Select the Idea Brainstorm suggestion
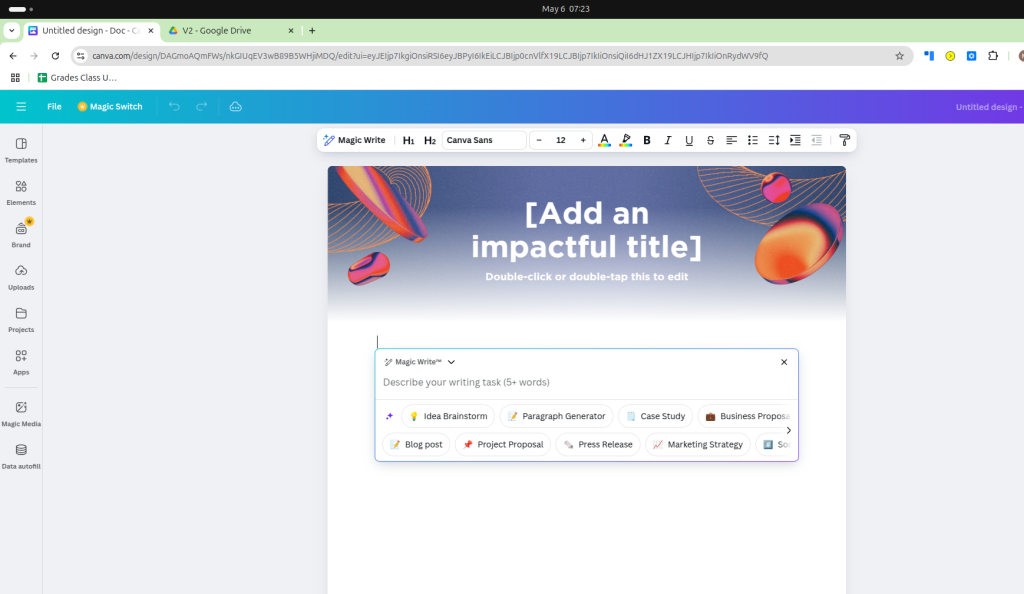 point(448,416)
